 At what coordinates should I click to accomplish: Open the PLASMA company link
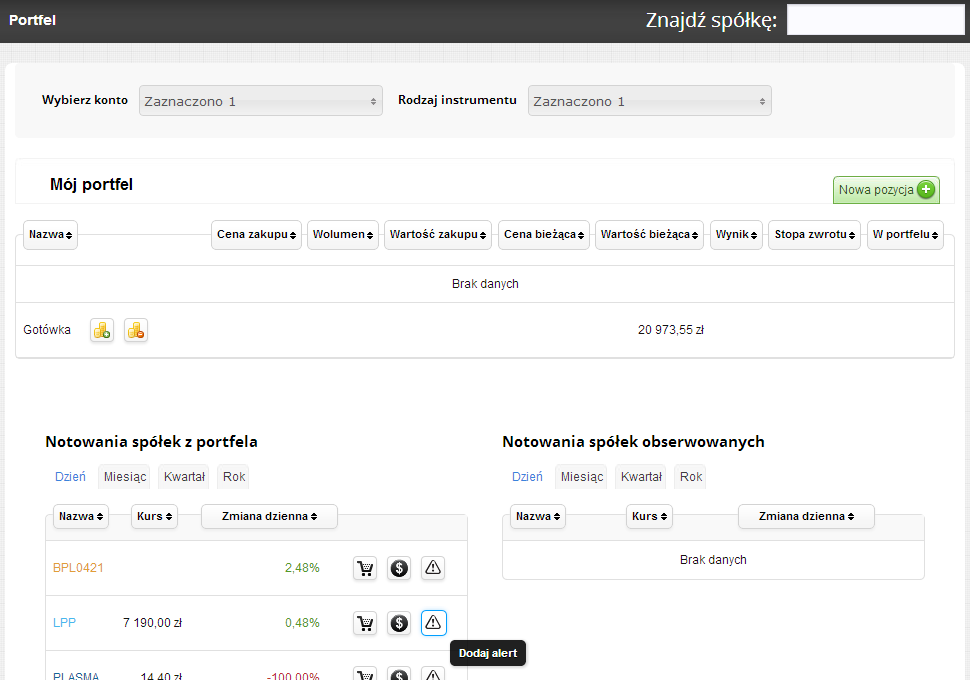click(x=76, y=676)
